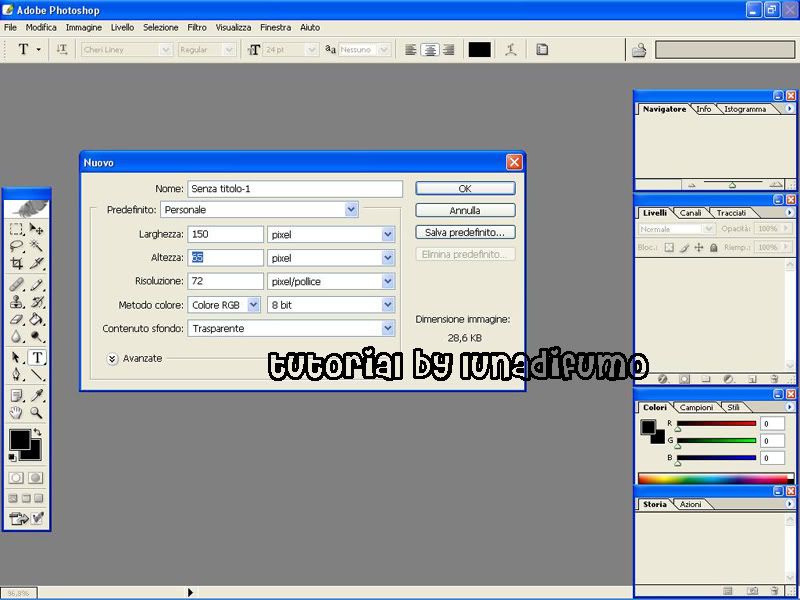Select the Line shape tool

tap(36, 374)
